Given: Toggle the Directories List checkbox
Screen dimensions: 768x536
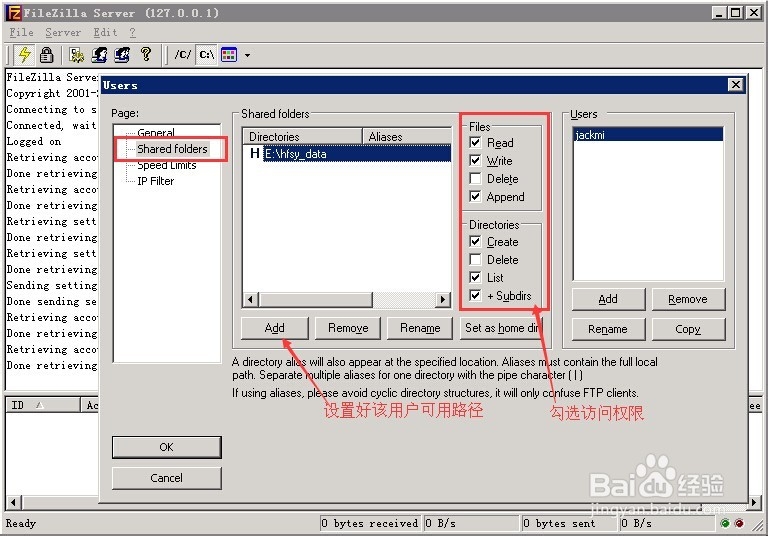Looking at the screenshot, I should coord(475,277).
